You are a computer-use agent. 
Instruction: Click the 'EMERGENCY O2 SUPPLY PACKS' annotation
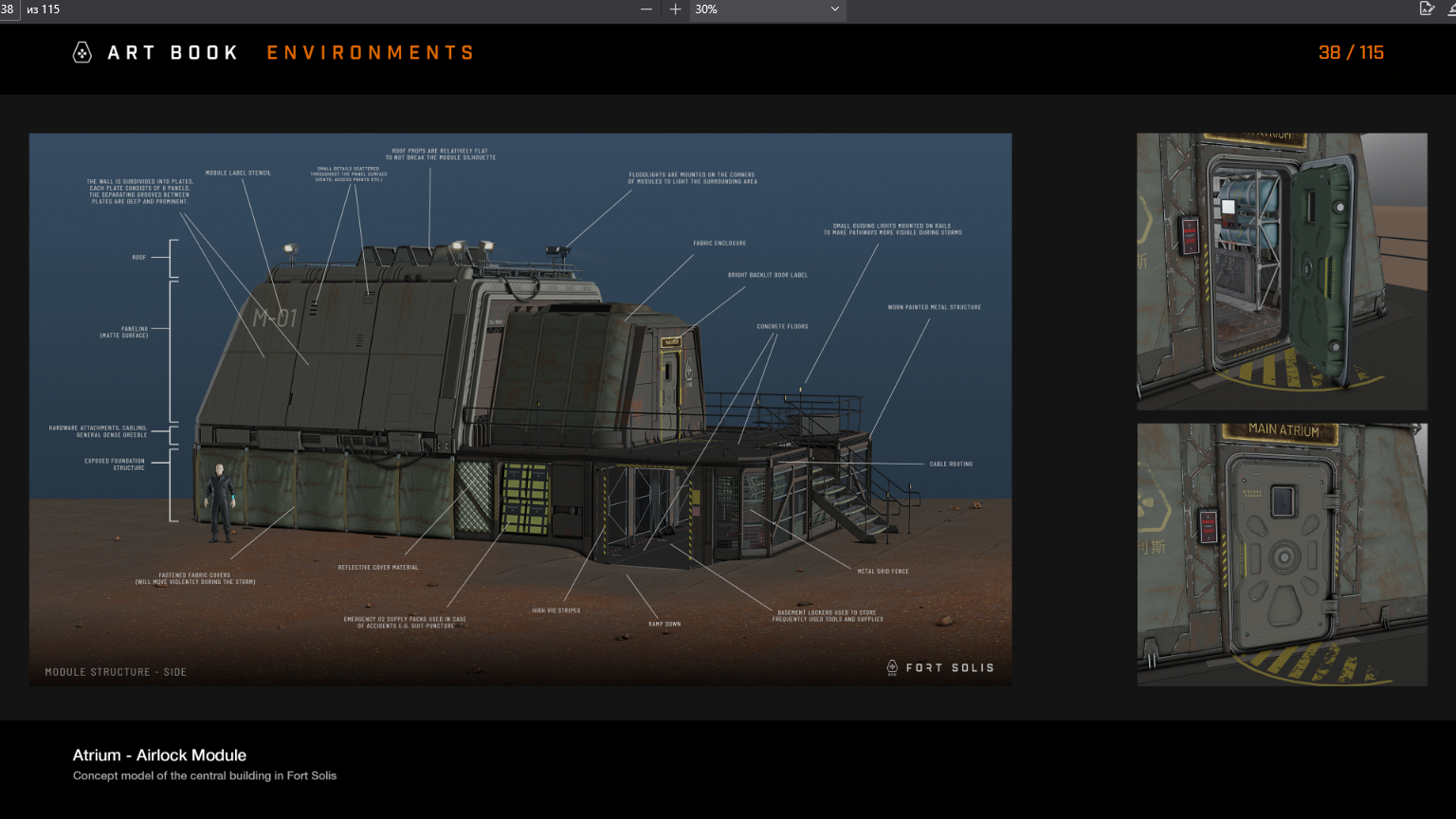click(x=405, y=623)
